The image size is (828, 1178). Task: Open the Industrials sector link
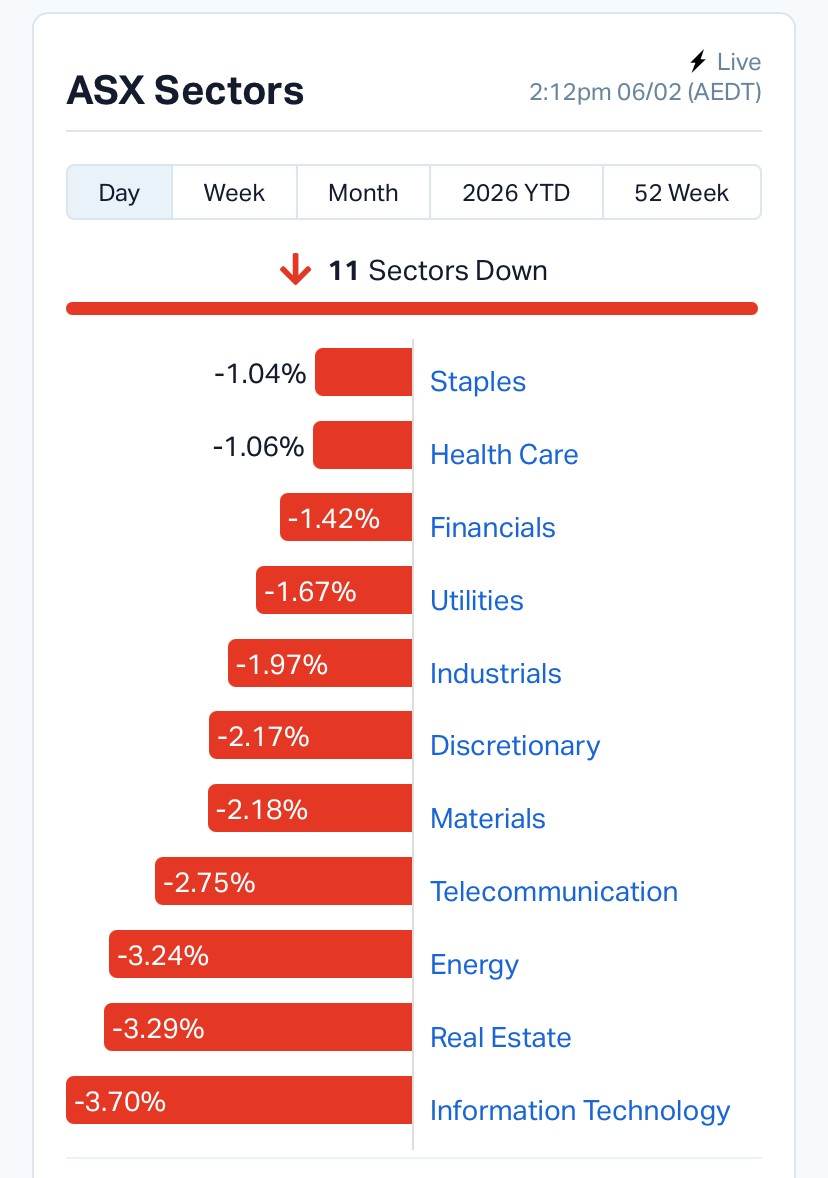click(x=495, y=673)
